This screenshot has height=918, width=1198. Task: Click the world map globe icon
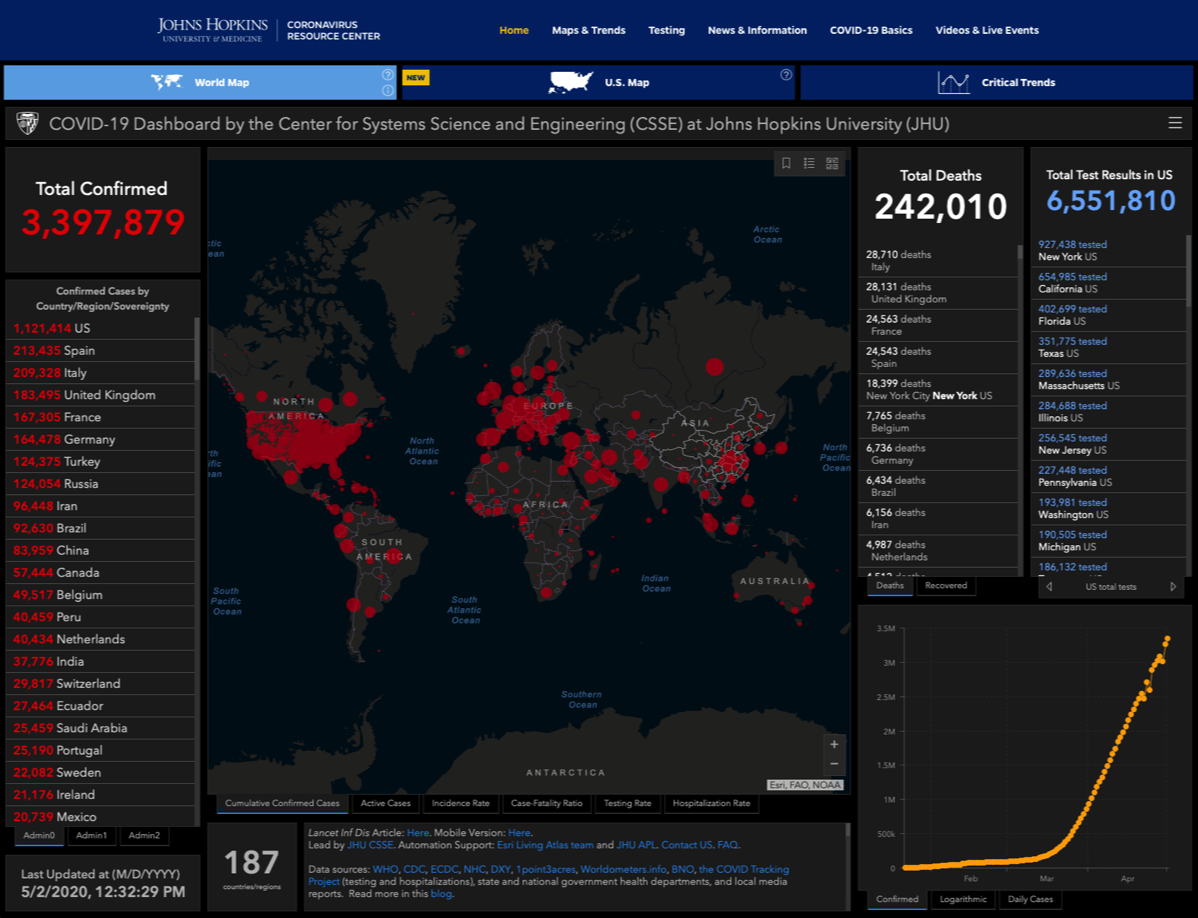pyautogui.click(x=167, y=82)
